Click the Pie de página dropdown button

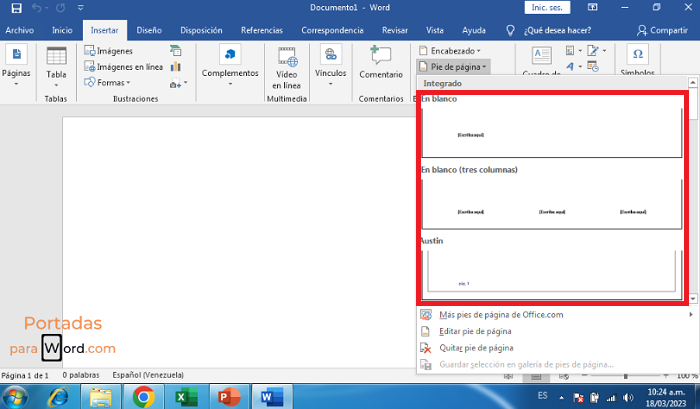453,67
